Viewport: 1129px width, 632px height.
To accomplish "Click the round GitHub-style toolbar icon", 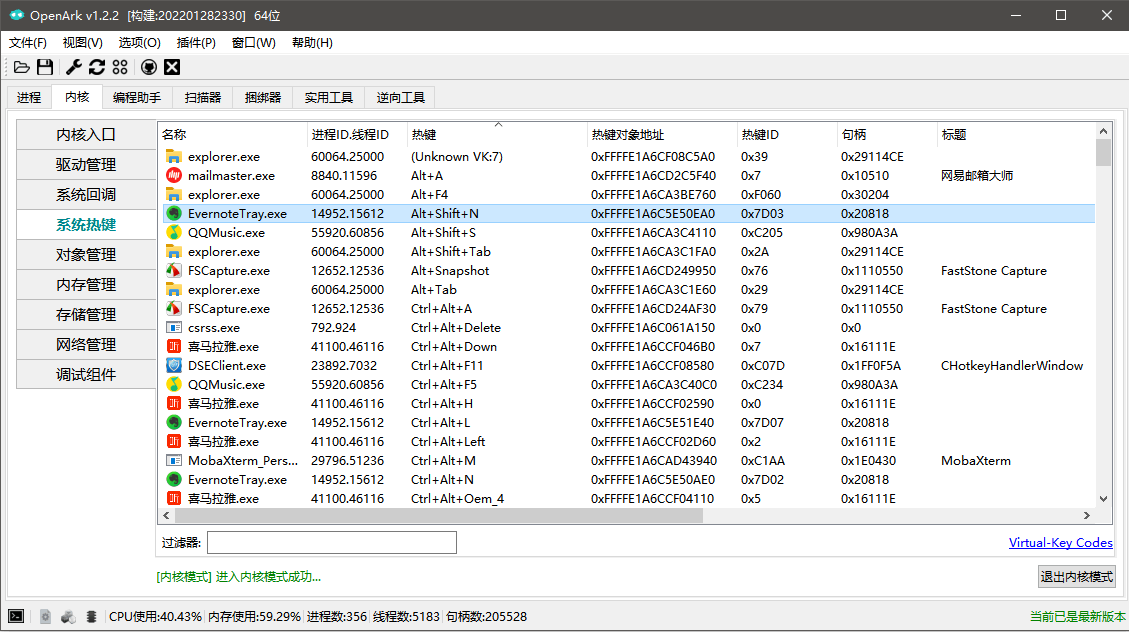I will click(x=149, y=67).
